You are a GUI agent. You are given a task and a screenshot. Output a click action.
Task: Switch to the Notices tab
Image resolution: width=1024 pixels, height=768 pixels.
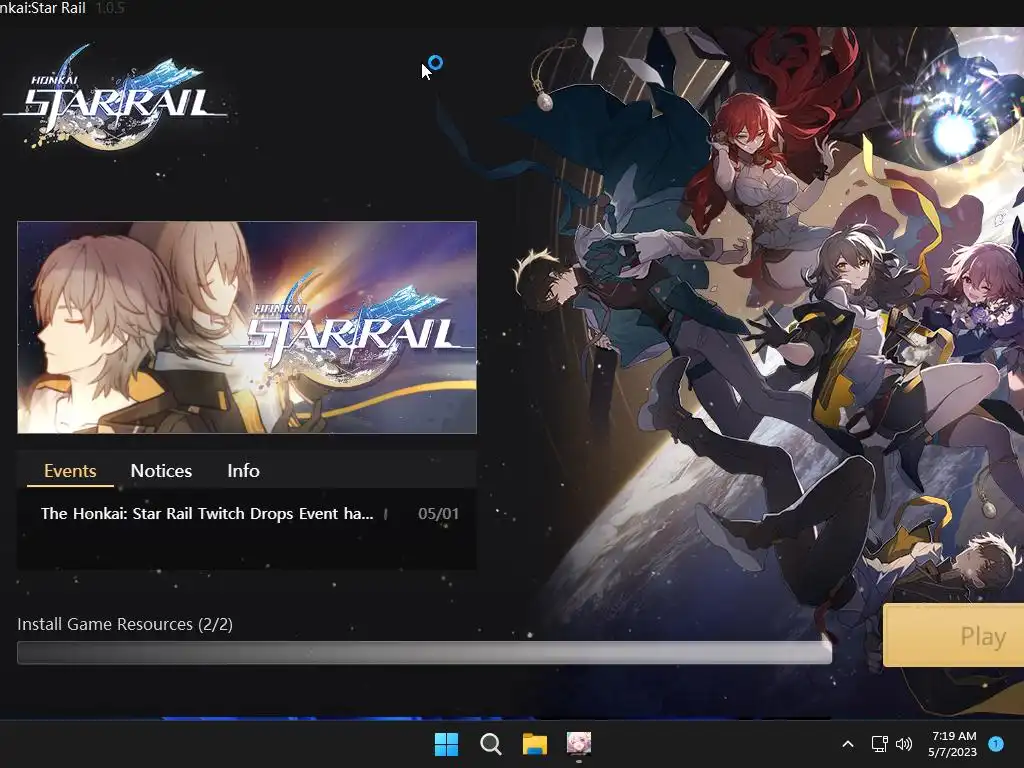click(161, 471)
